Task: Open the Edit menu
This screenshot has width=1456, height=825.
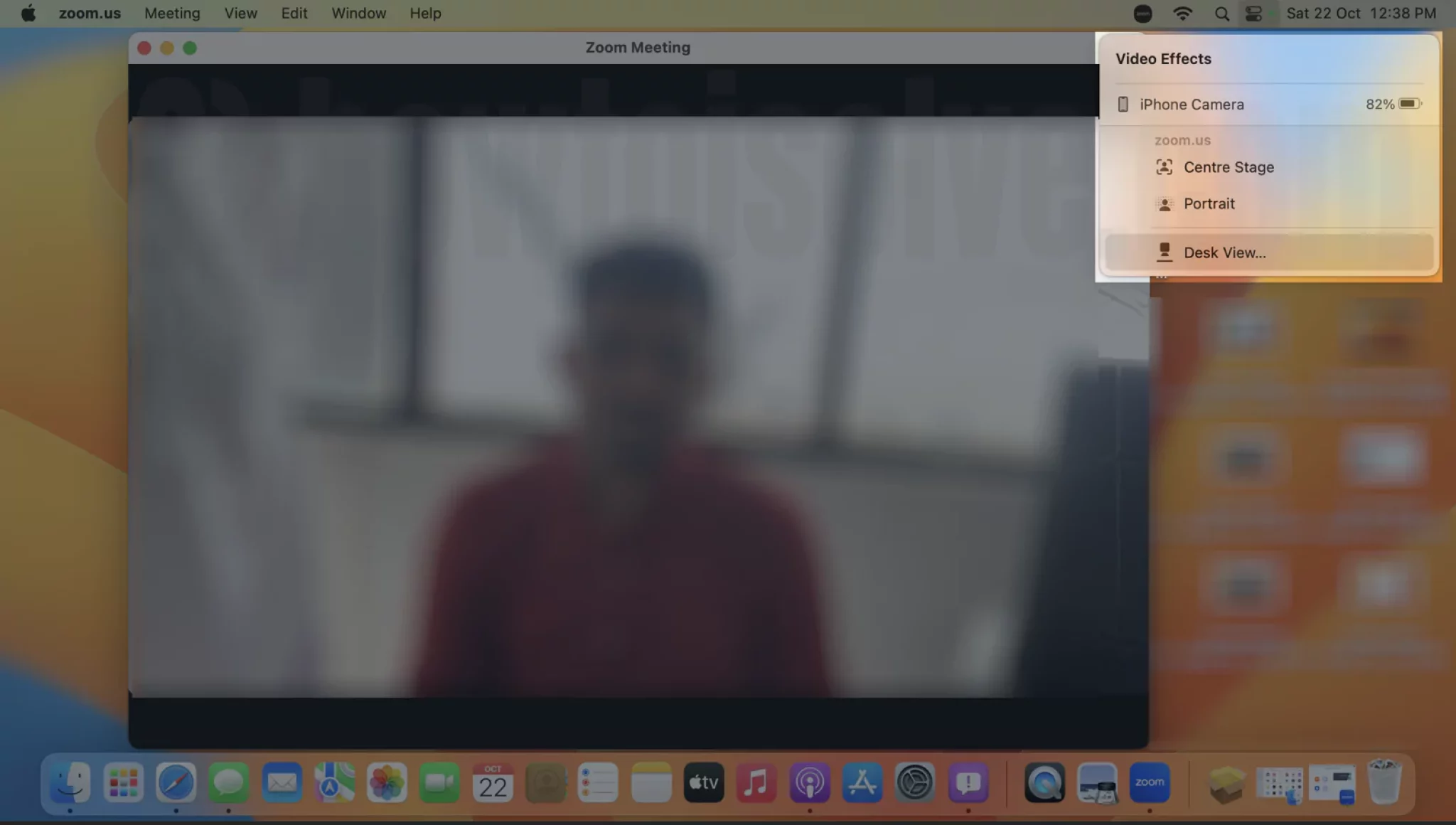Action: 294,14
